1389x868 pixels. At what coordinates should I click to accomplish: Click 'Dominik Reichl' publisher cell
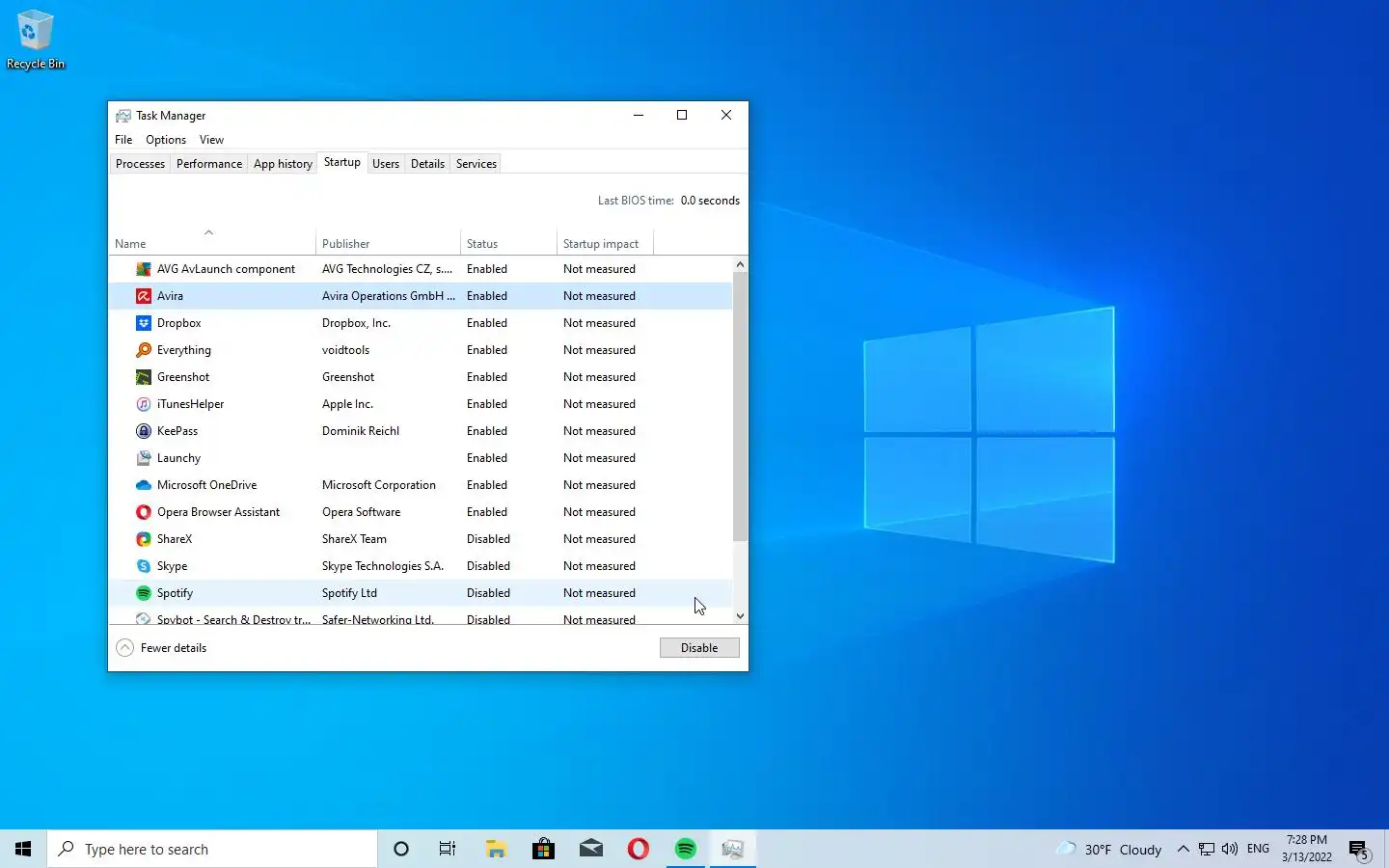tap(361, 431)
